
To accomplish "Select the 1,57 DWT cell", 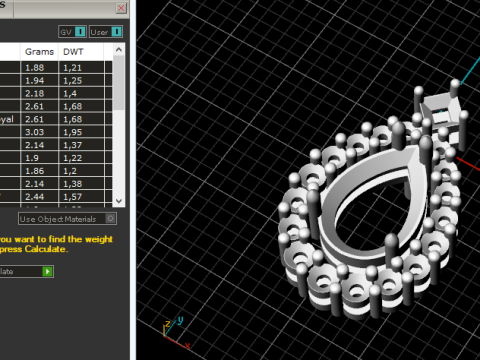I will pyautogui.click(x=81, y=197).
